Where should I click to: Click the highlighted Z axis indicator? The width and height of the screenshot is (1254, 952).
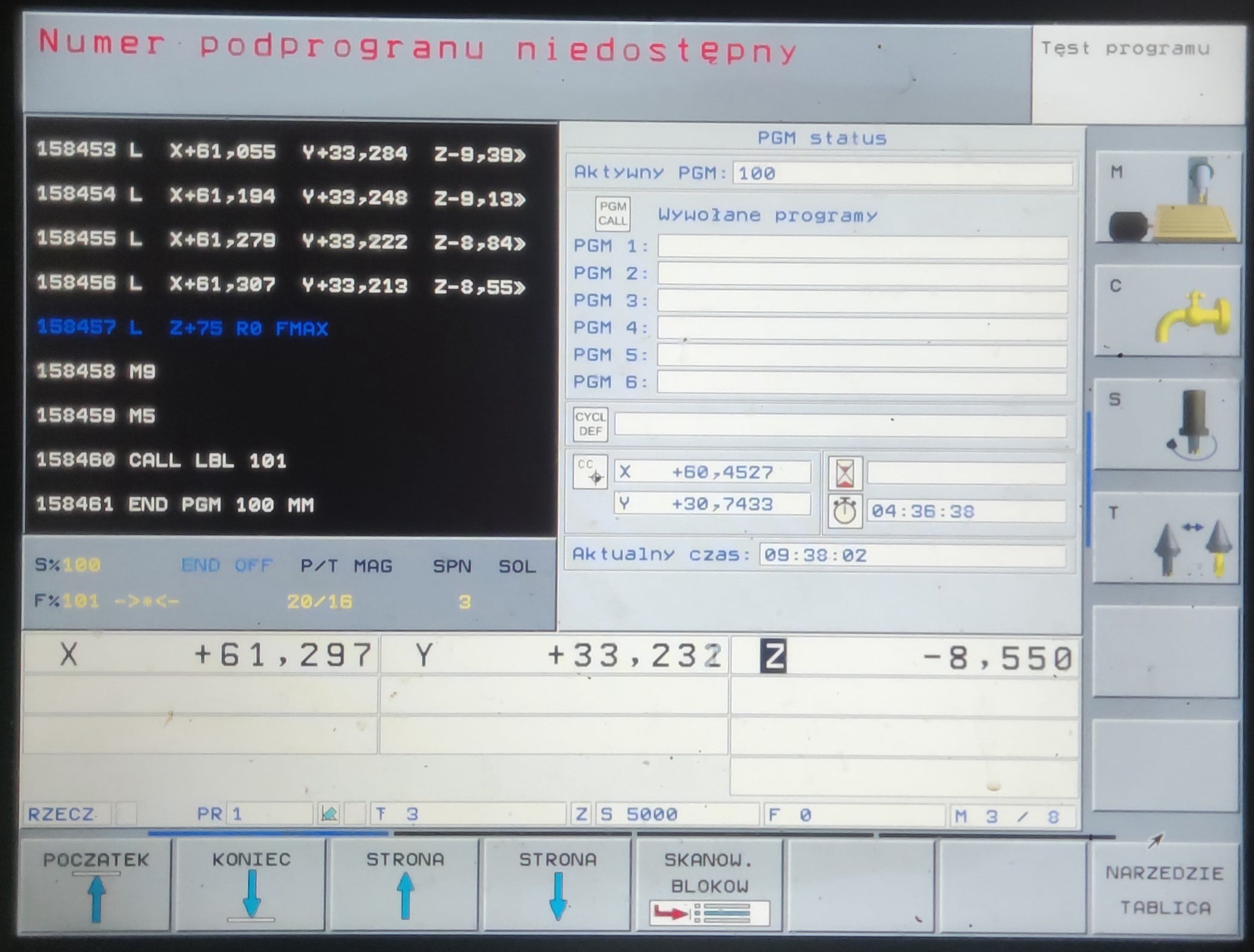(773, 656)
